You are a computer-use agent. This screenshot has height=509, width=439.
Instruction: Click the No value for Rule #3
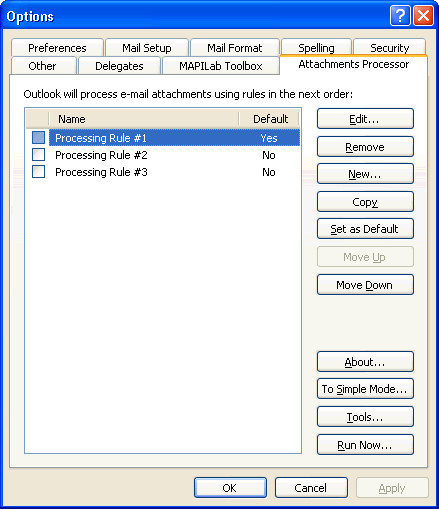click(269, 172)
